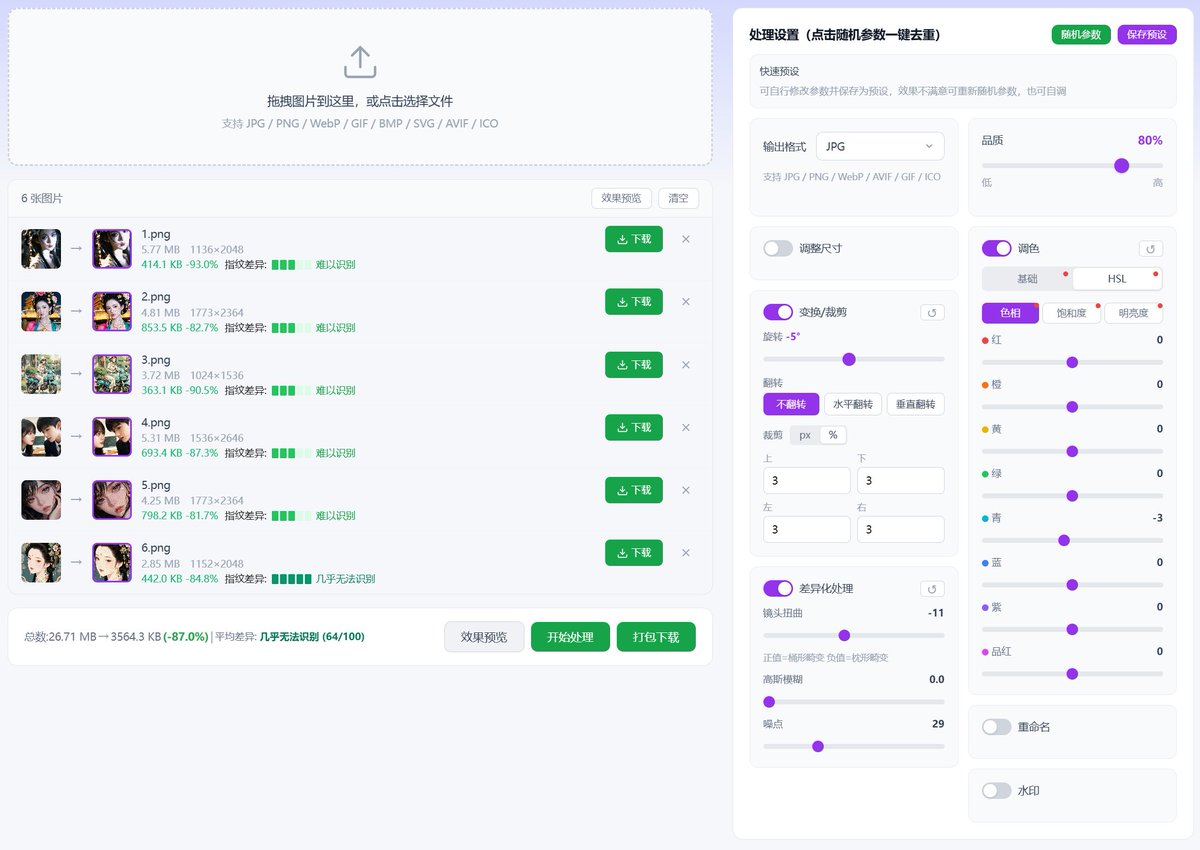The width and height of the screenshot is (1200, 850).
Task: Reset the 差异化处理 panel settings
Action: click(x=932, y=589)
